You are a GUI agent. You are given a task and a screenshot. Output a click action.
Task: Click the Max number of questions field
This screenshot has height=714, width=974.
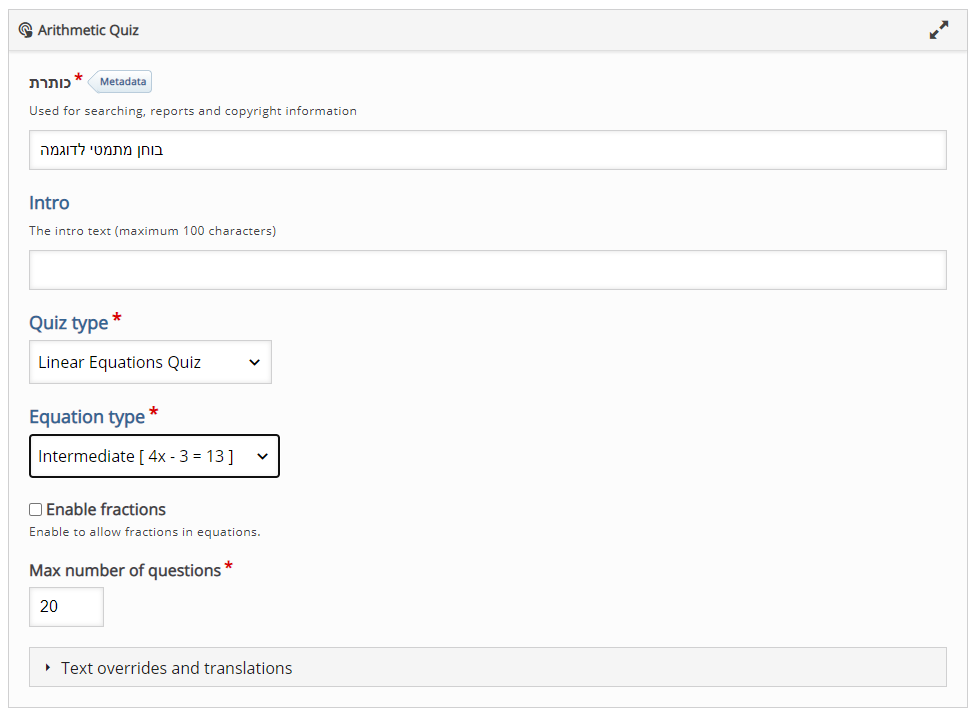(x=66, y=607)
